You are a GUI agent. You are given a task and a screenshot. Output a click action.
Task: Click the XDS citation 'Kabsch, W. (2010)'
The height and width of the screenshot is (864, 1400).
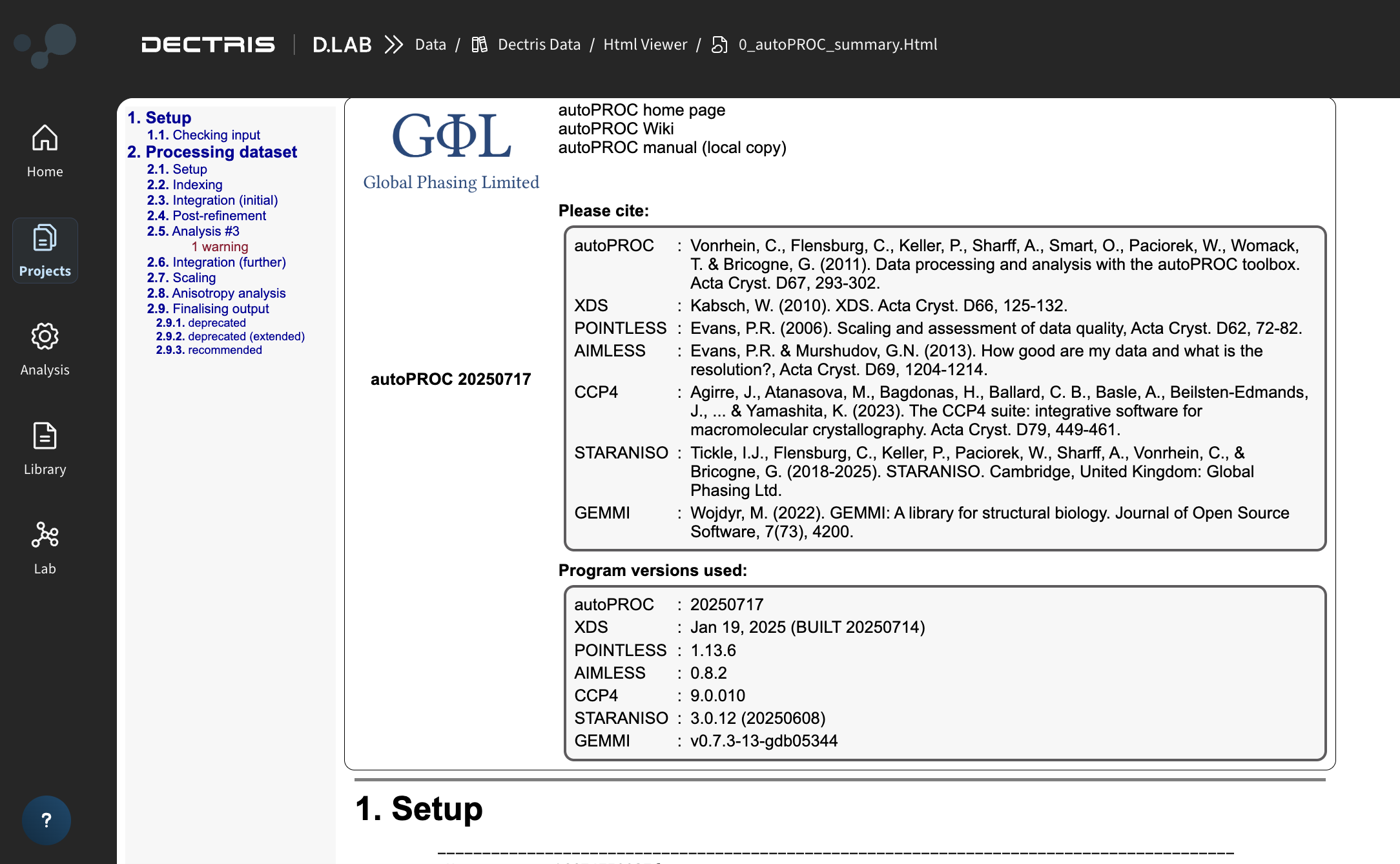click(879, 305)
